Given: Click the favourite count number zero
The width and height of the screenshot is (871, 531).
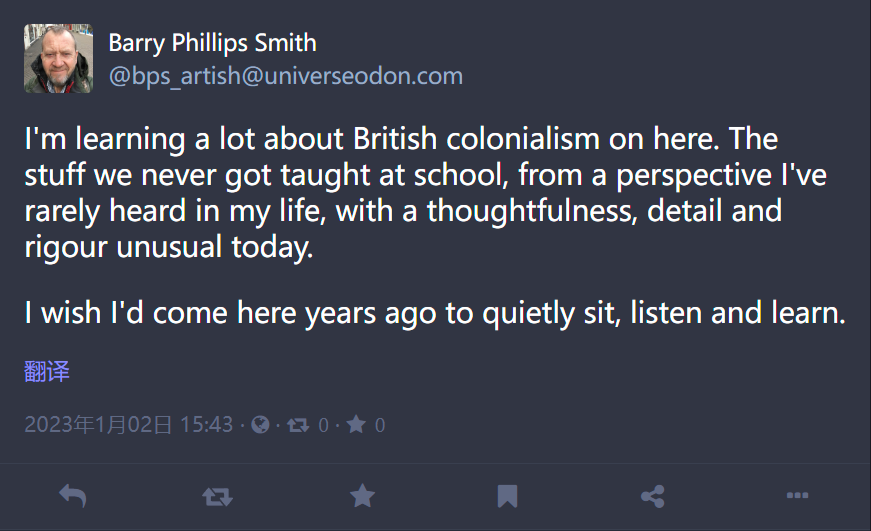Looking at the screenshot, I should (x=380, y=425).
